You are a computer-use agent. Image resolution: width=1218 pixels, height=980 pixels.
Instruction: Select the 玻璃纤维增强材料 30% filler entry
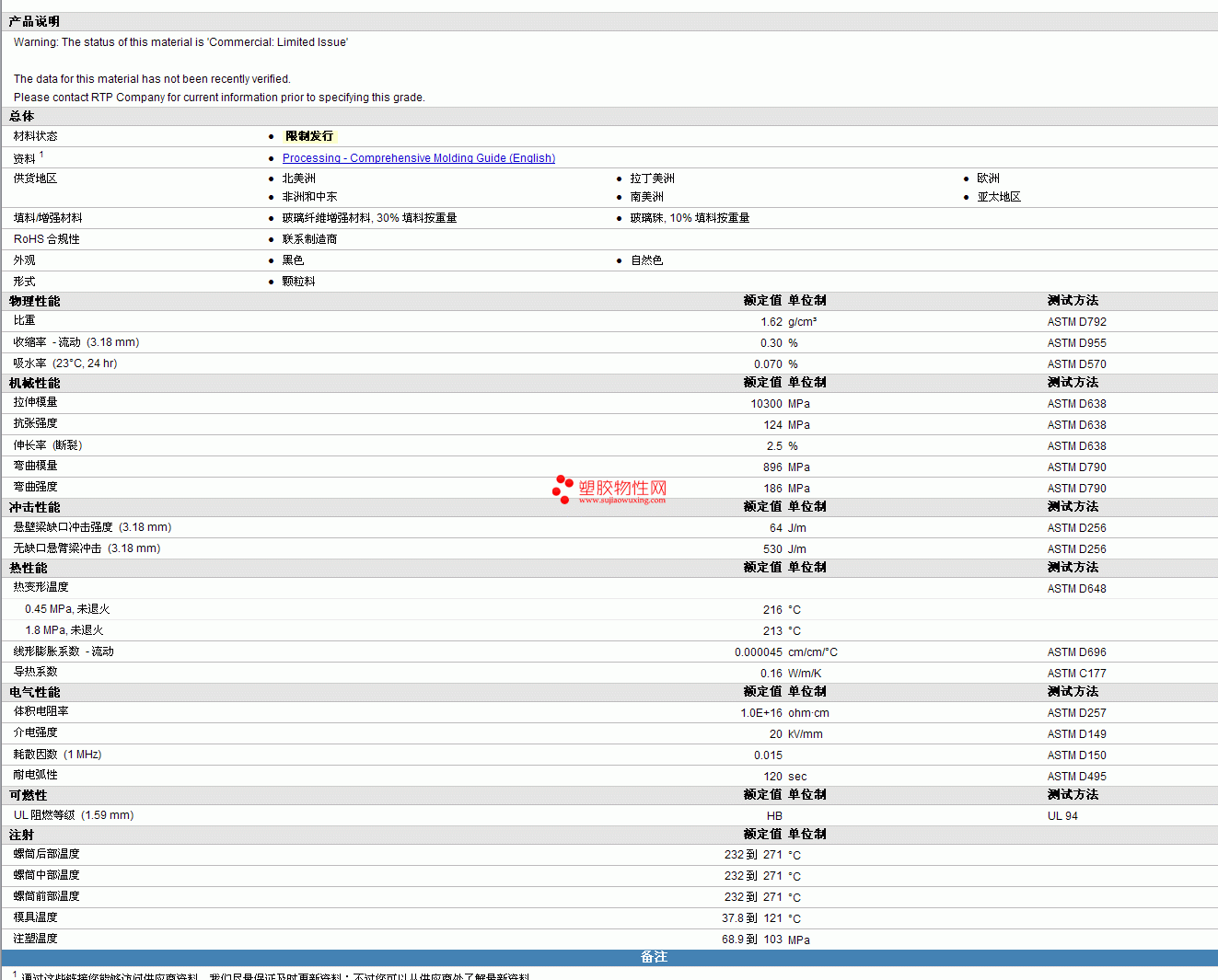pyautogui.click(x=369, y=218)
